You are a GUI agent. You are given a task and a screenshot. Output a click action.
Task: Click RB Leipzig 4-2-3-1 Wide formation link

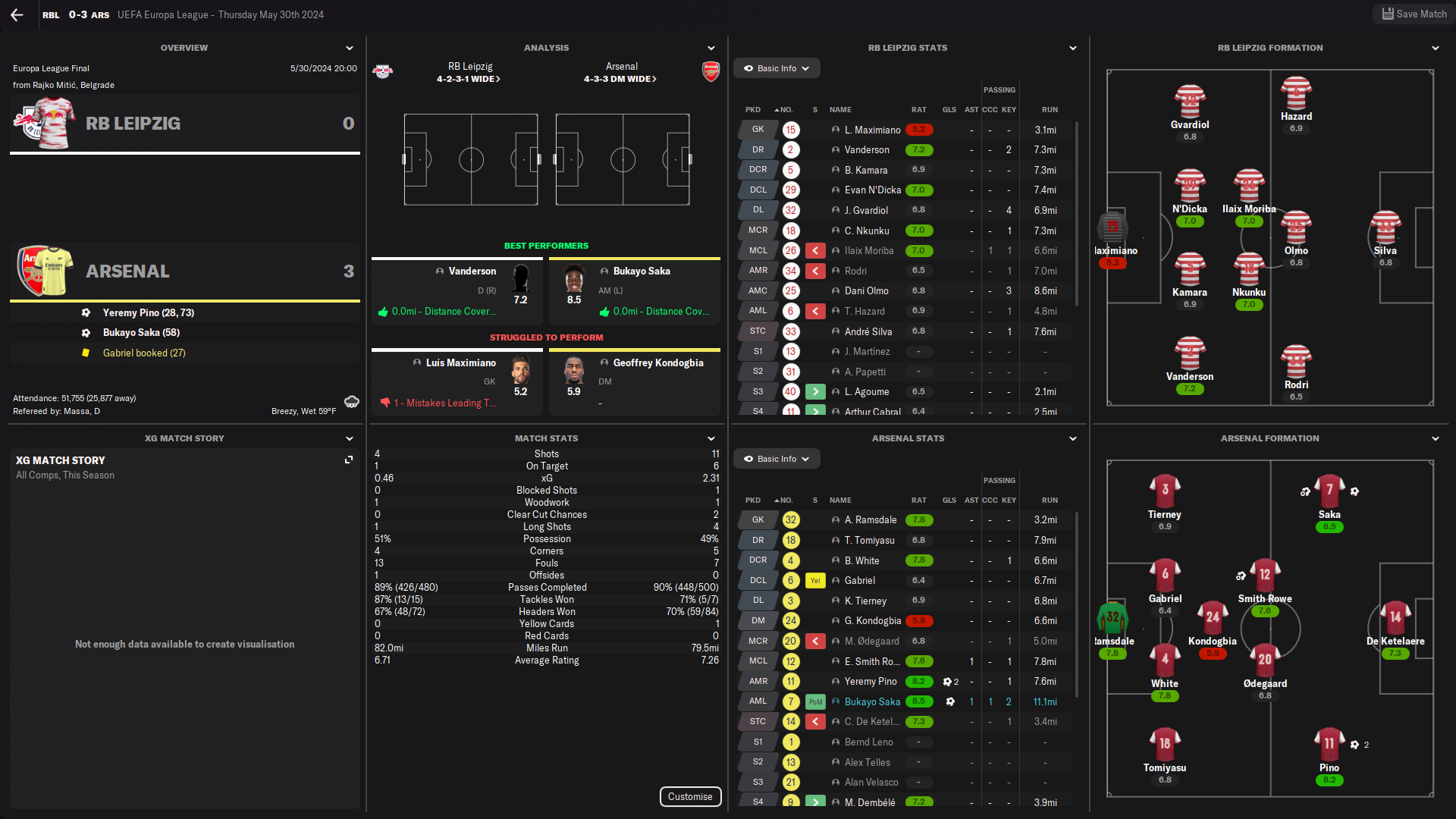(469, 79)
